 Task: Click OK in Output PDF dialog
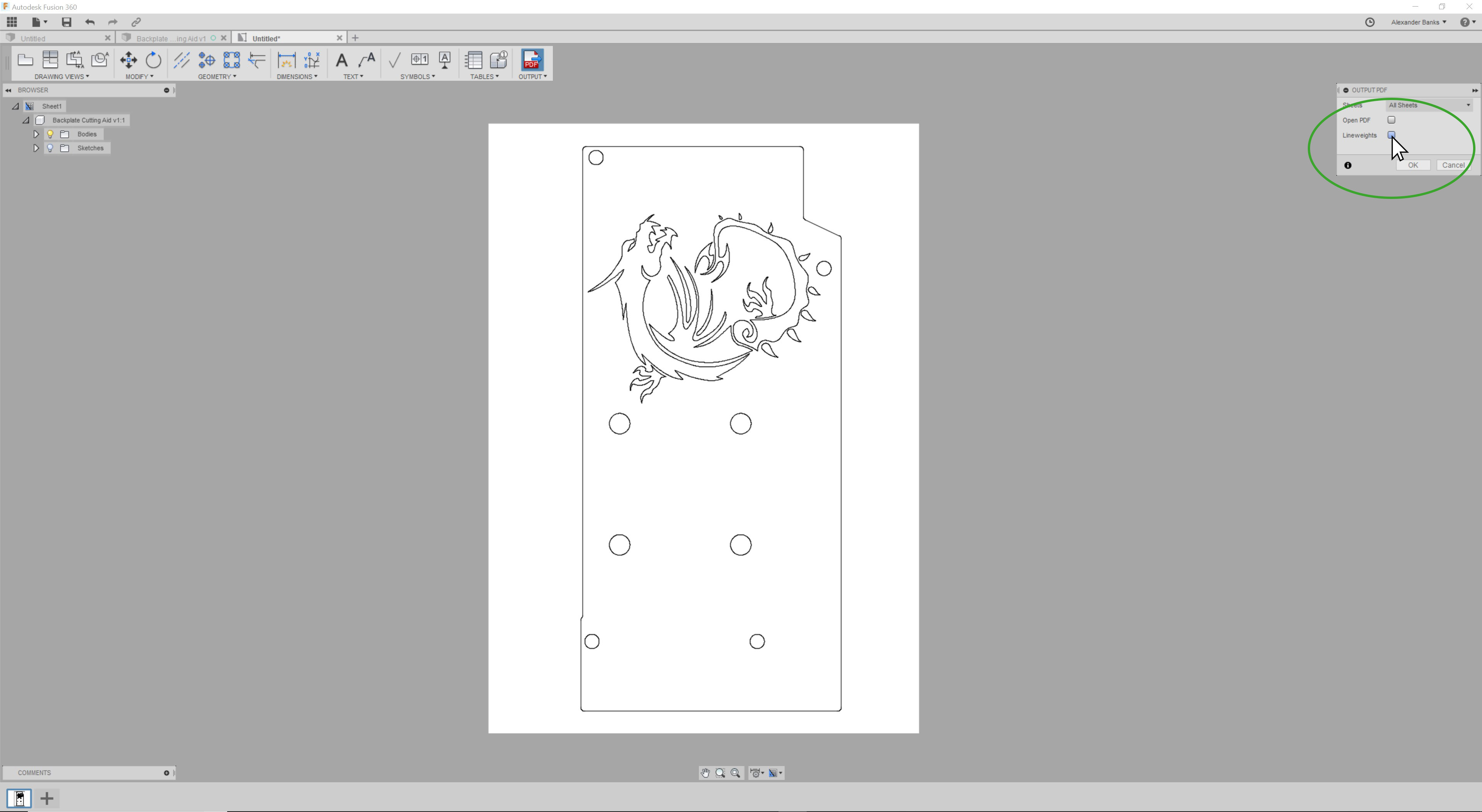(x=1413, y=166)
